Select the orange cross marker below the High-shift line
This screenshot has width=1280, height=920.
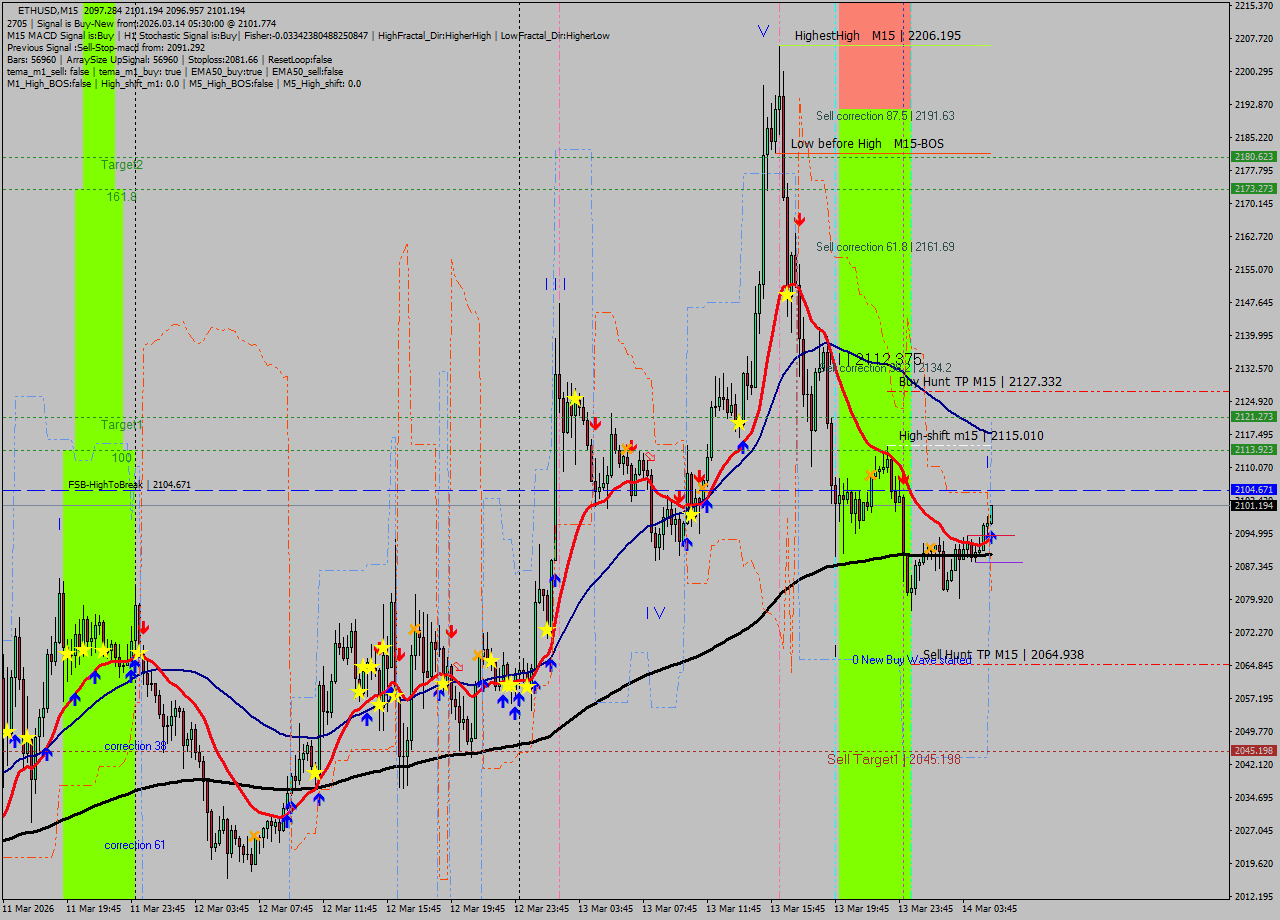coord(870,475)
